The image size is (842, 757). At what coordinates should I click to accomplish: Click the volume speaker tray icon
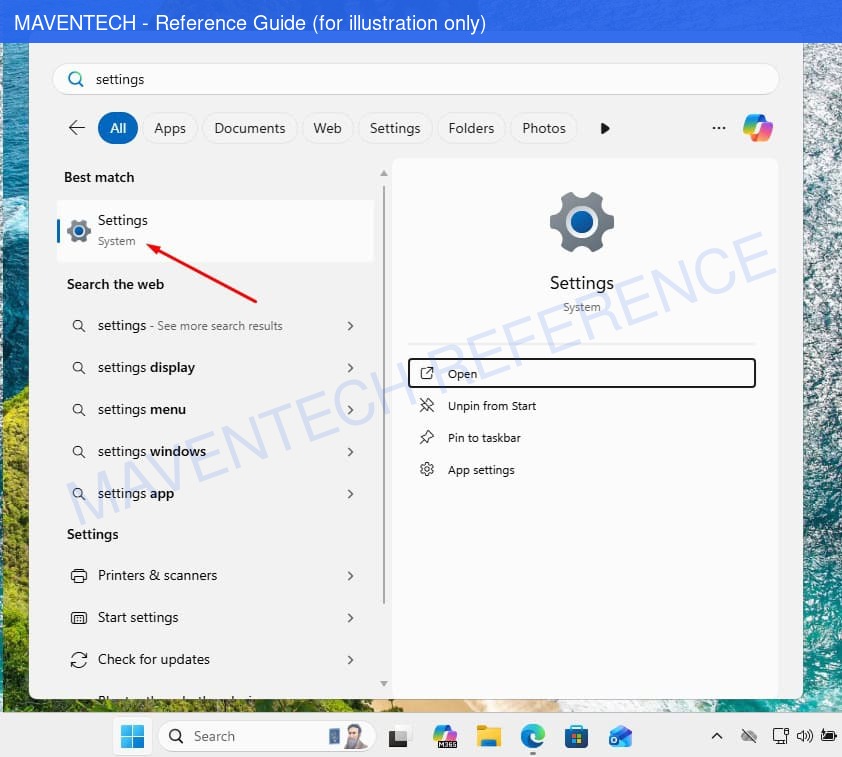point(804,736)
